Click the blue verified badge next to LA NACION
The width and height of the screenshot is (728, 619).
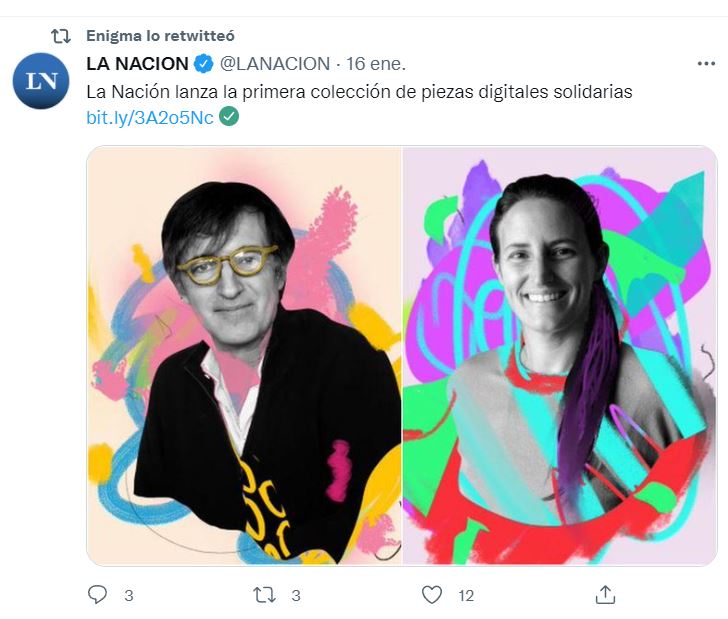[x=203, y=64]
